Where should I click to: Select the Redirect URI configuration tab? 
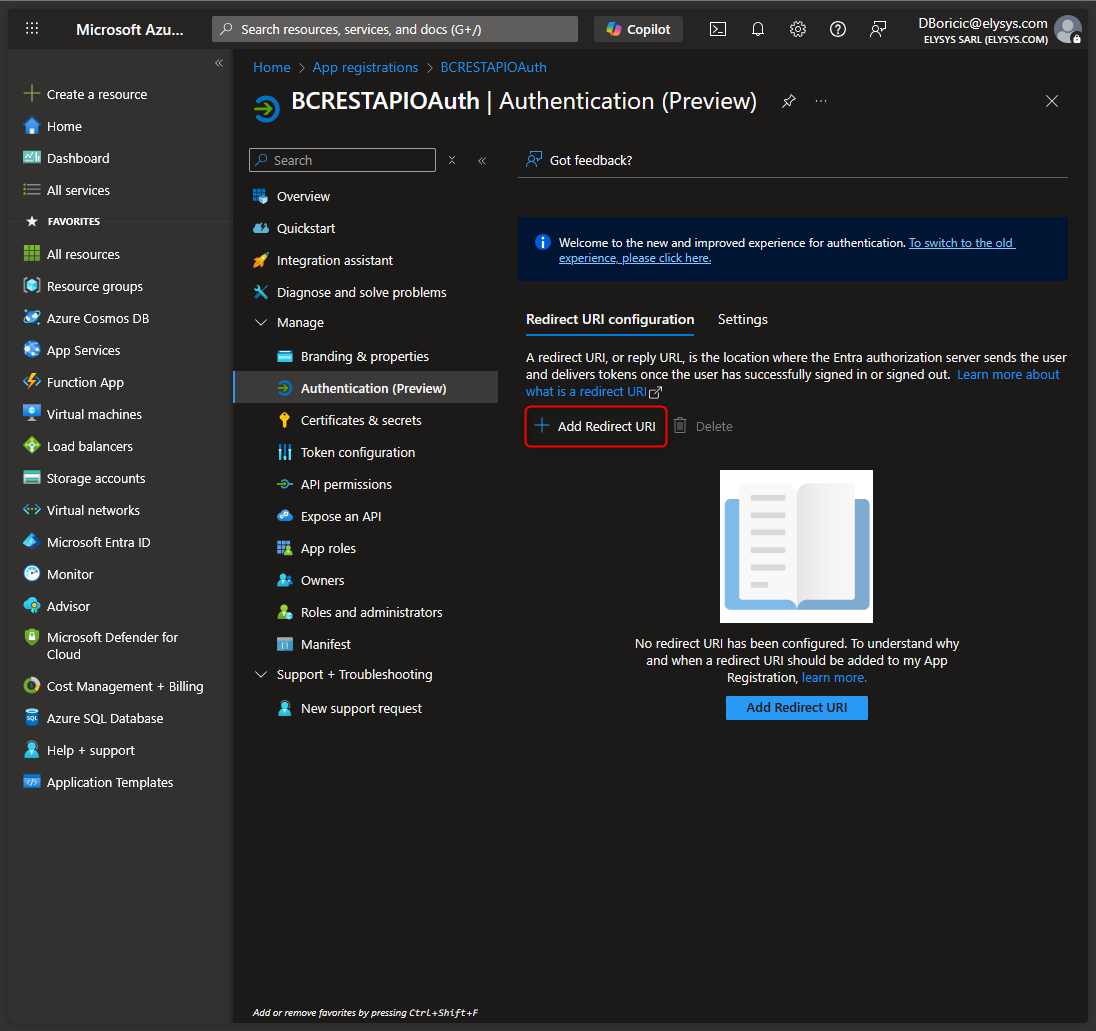(610, 320)
